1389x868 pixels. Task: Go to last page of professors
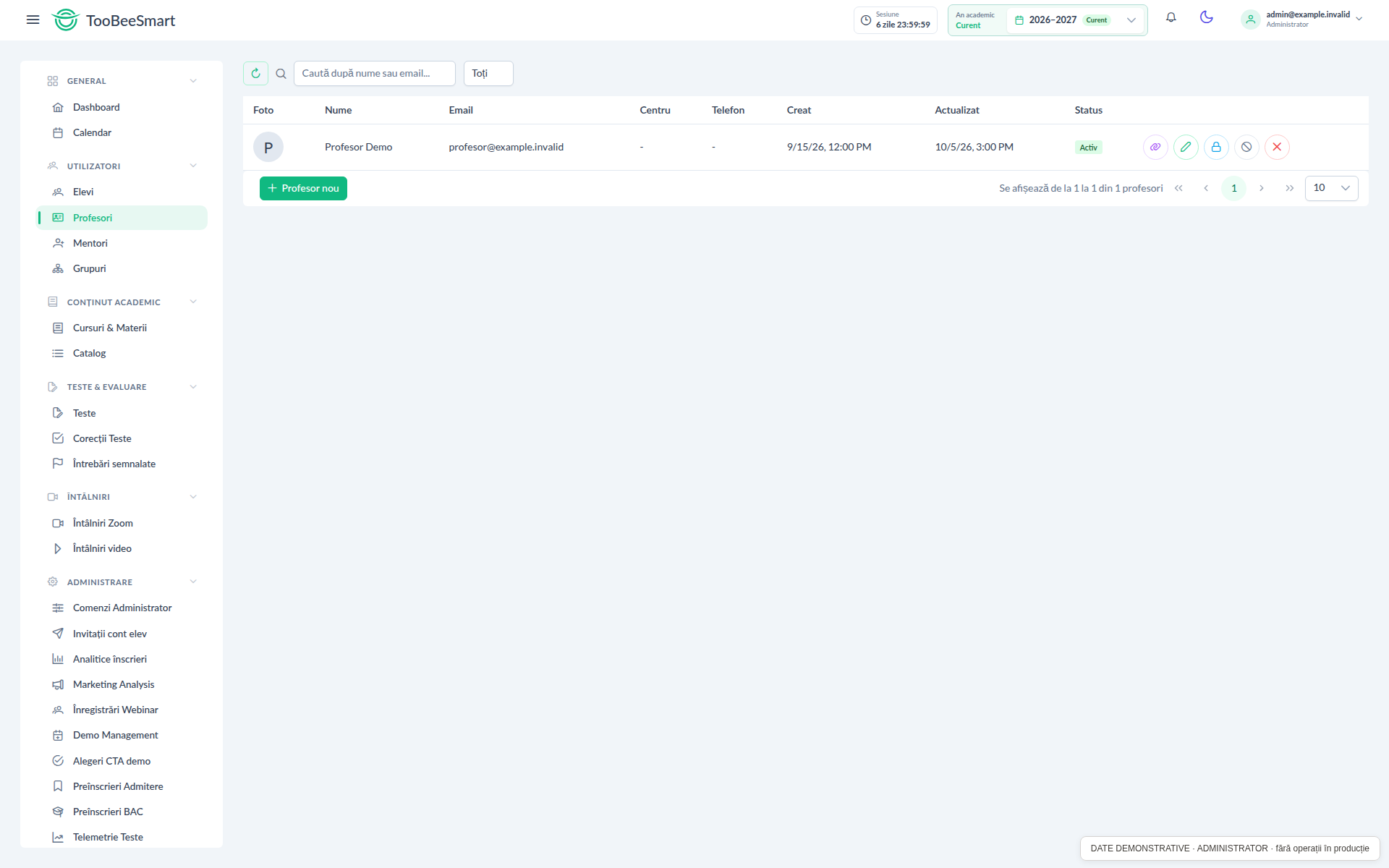pyautogui.click(x=1289, y=188)
